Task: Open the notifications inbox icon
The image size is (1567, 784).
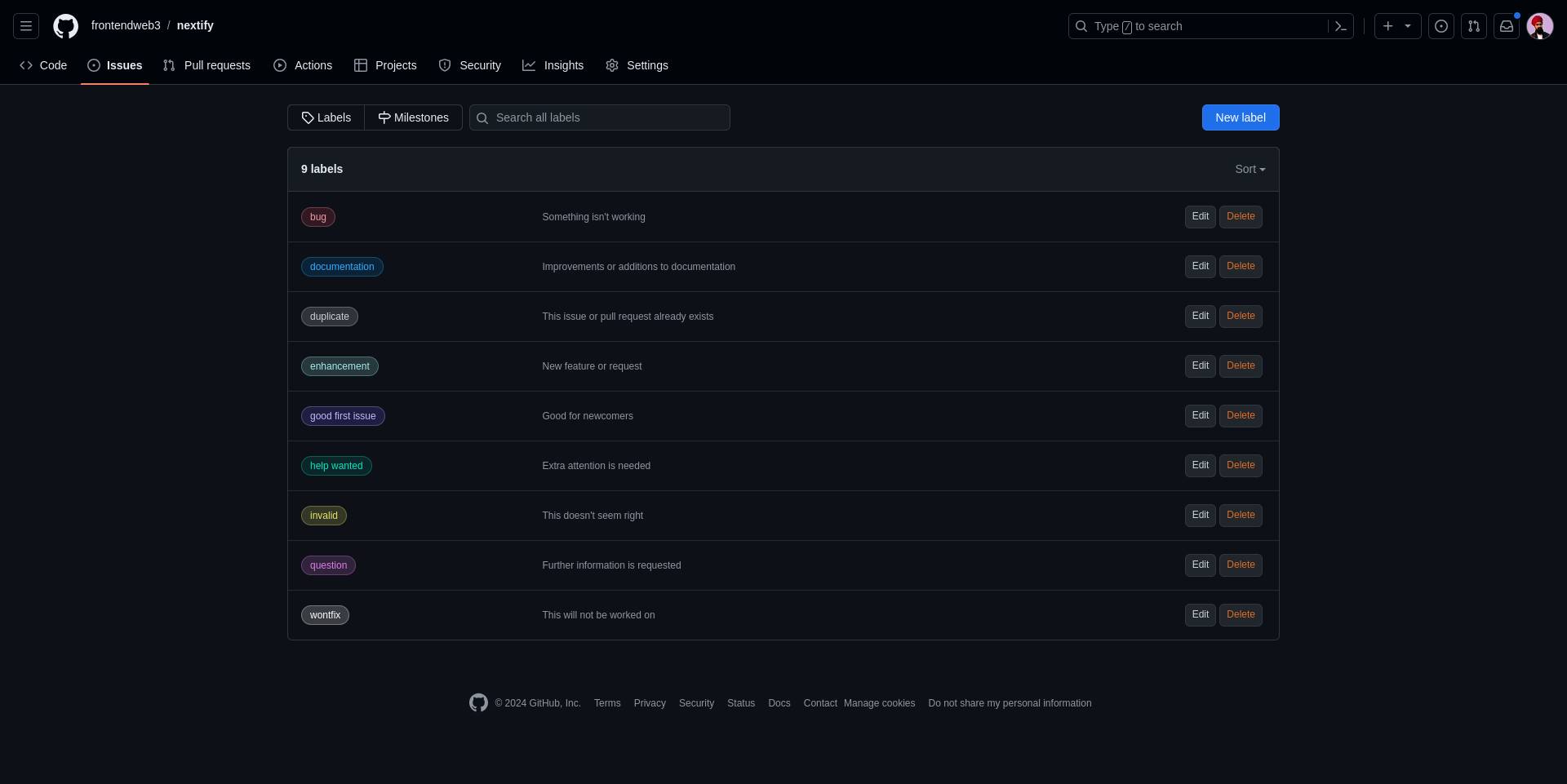Action: click(1507, 26)
